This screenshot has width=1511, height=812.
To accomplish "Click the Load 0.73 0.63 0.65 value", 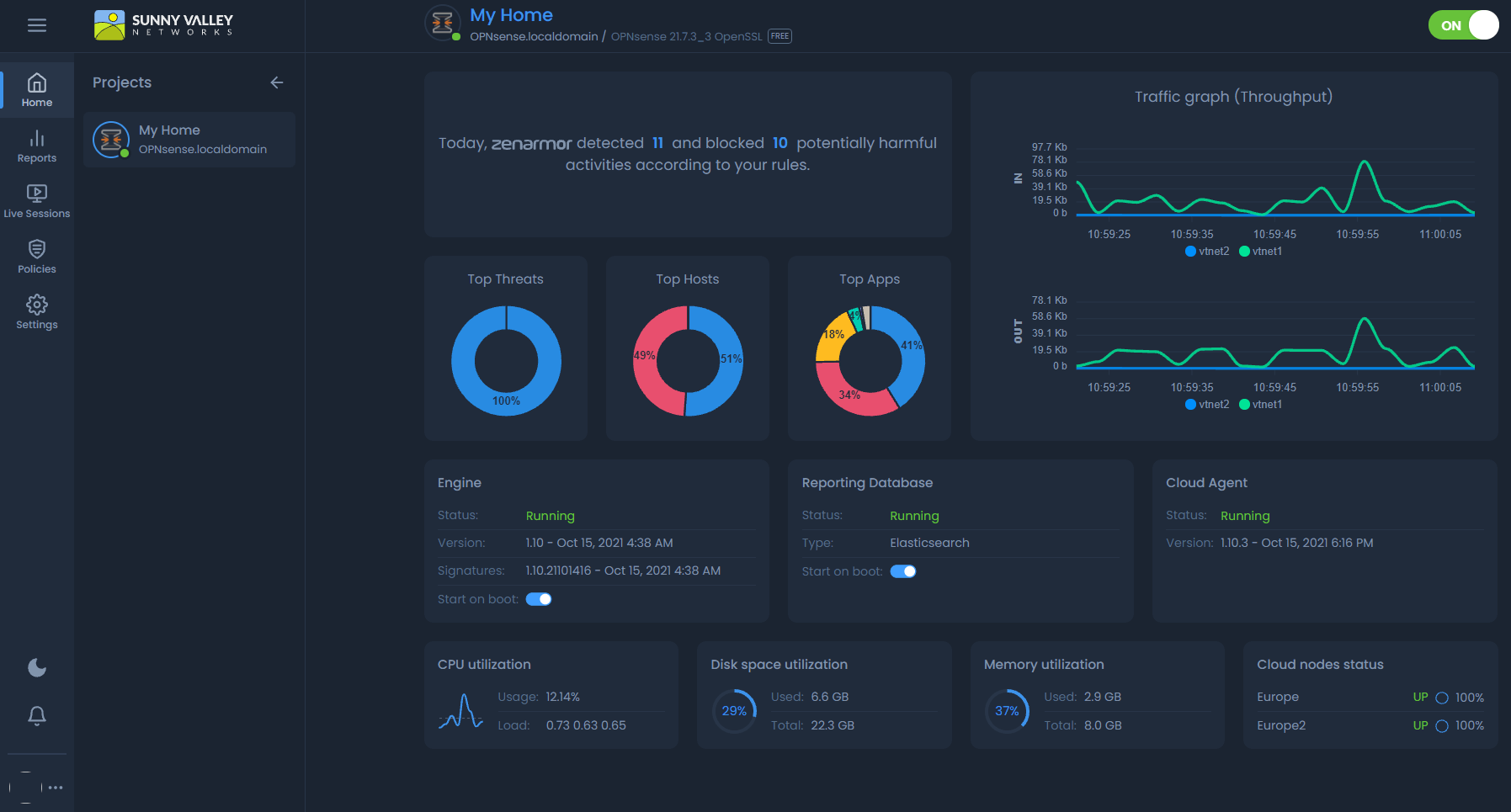I will pyautogui.click(x=586, y=725).
